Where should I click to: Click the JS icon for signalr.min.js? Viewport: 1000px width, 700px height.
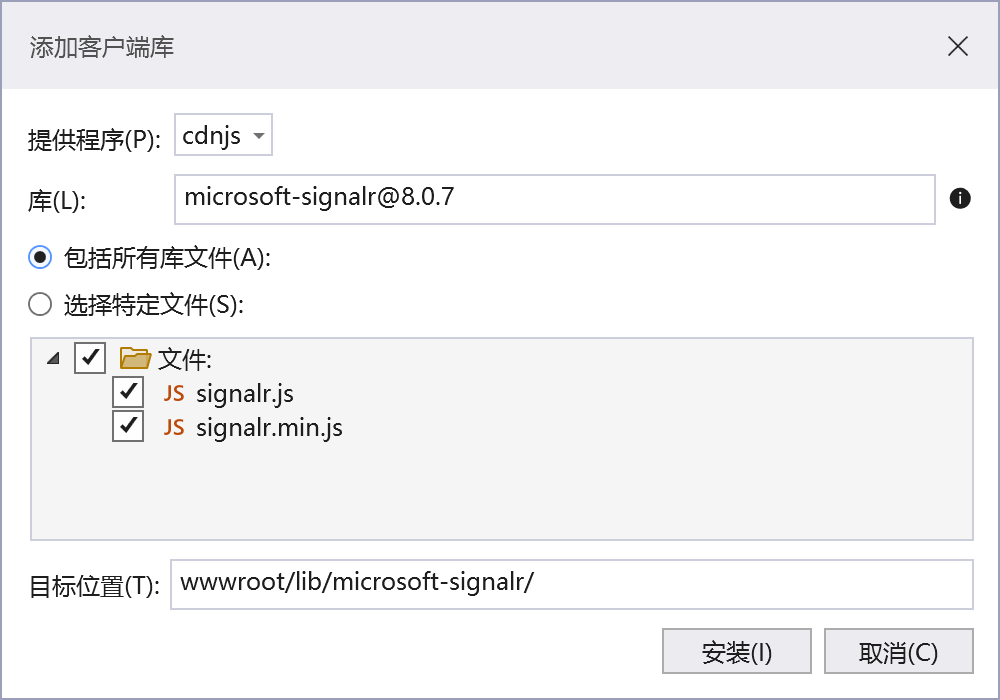pos(174,427)
